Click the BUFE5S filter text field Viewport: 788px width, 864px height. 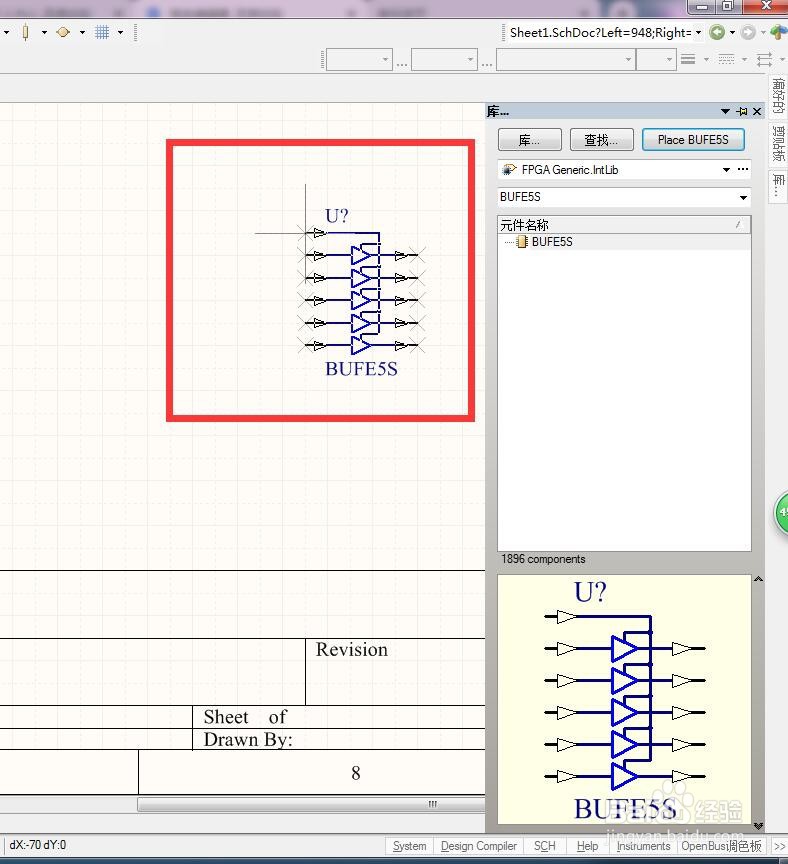point(617,197)
